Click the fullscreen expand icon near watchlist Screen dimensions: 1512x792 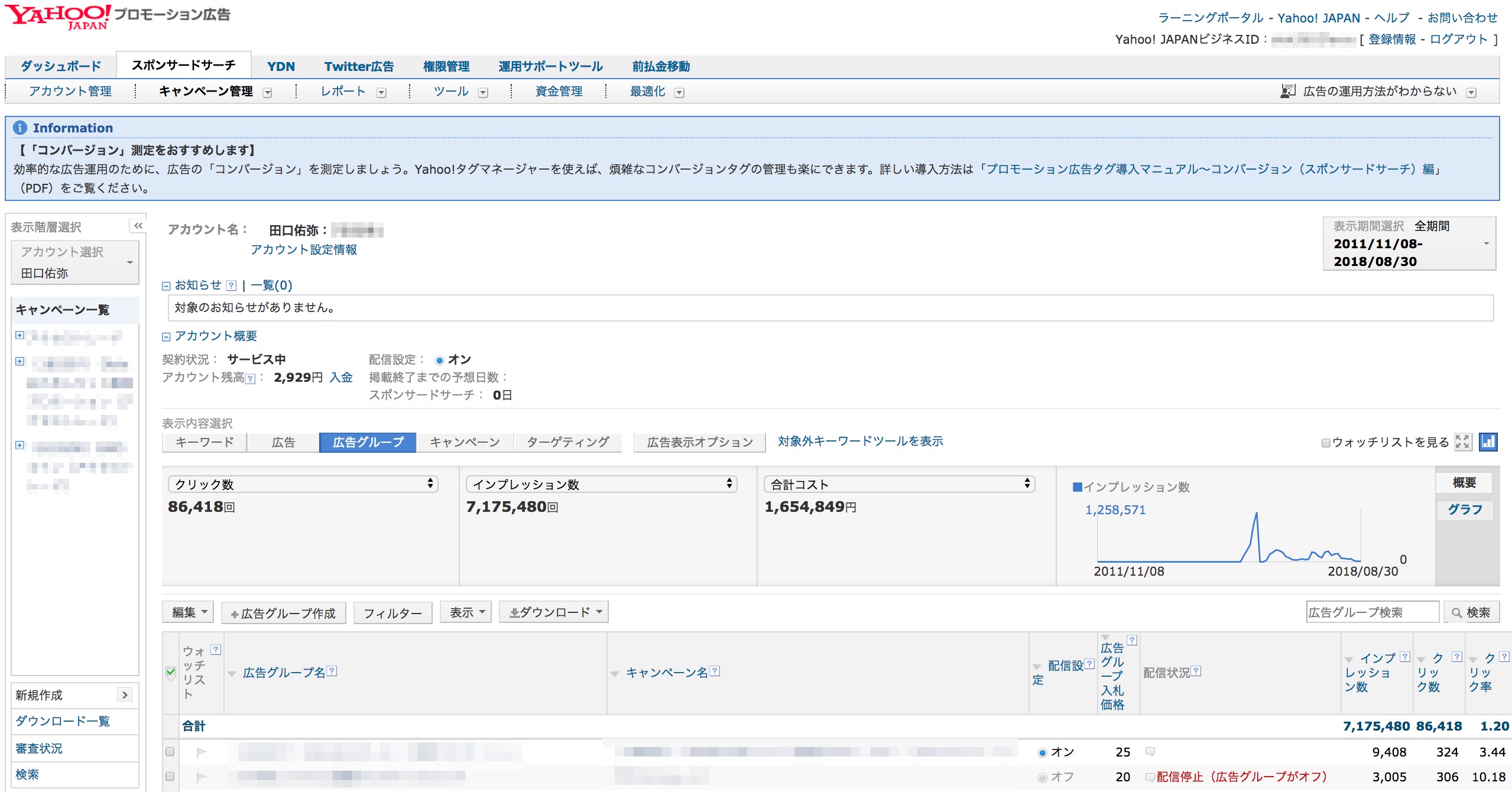coord(1462,442)
